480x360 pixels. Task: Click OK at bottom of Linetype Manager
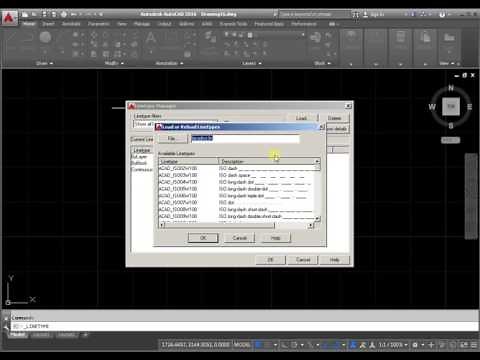click(x=271, y=260)
